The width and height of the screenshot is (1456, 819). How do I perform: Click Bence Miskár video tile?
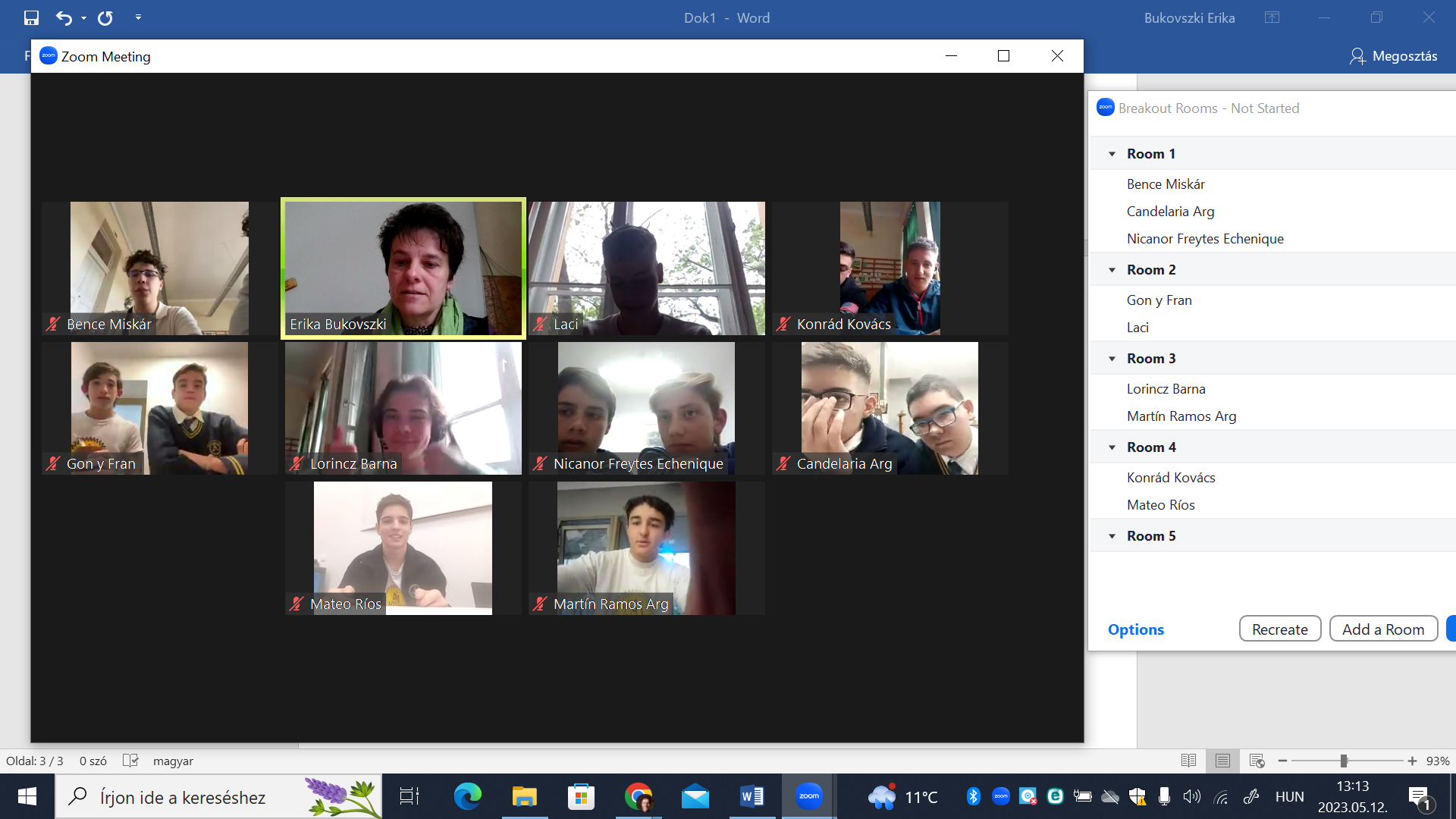pos(159,268)
